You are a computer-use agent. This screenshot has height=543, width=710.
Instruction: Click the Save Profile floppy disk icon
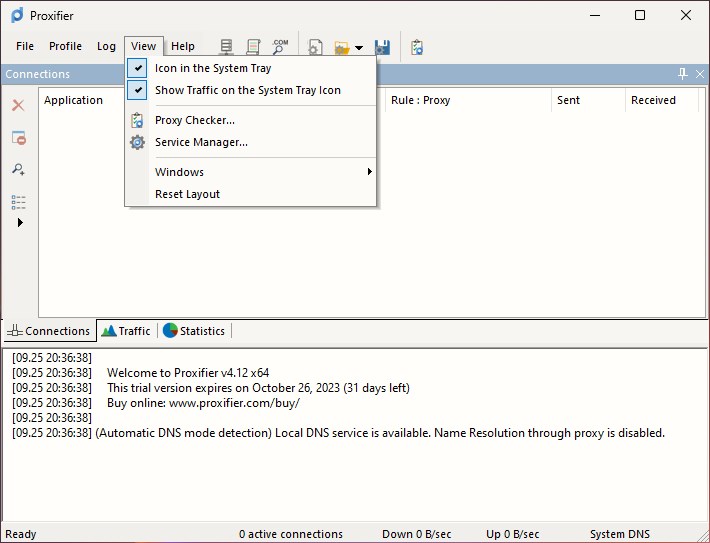tap(382, 47)
